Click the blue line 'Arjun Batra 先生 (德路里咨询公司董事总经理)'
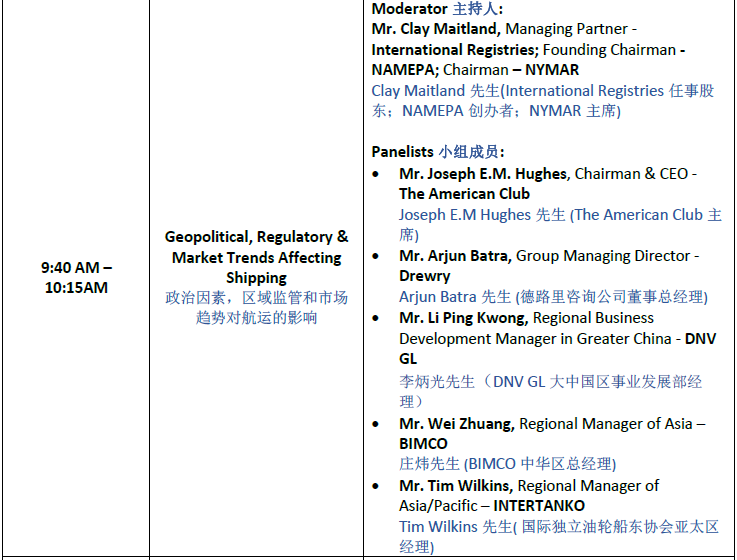 pos(553,297)
